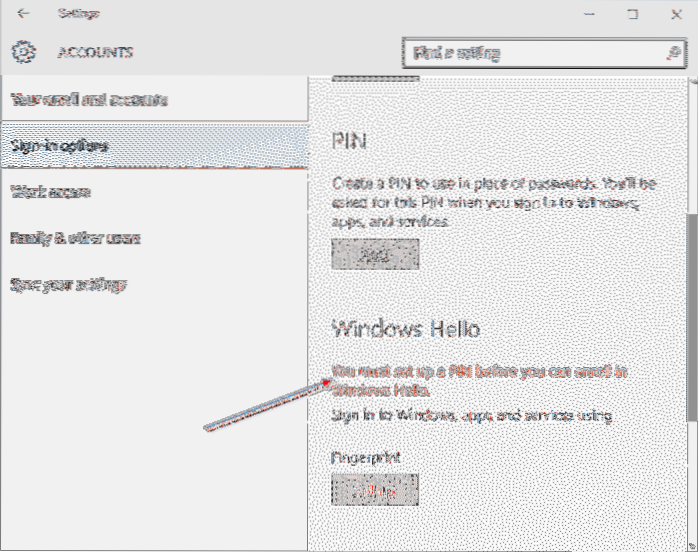Click the PIN heading
Image resolution: width=698 pixels, height=552 pixels.
click(x=349, y=142)
